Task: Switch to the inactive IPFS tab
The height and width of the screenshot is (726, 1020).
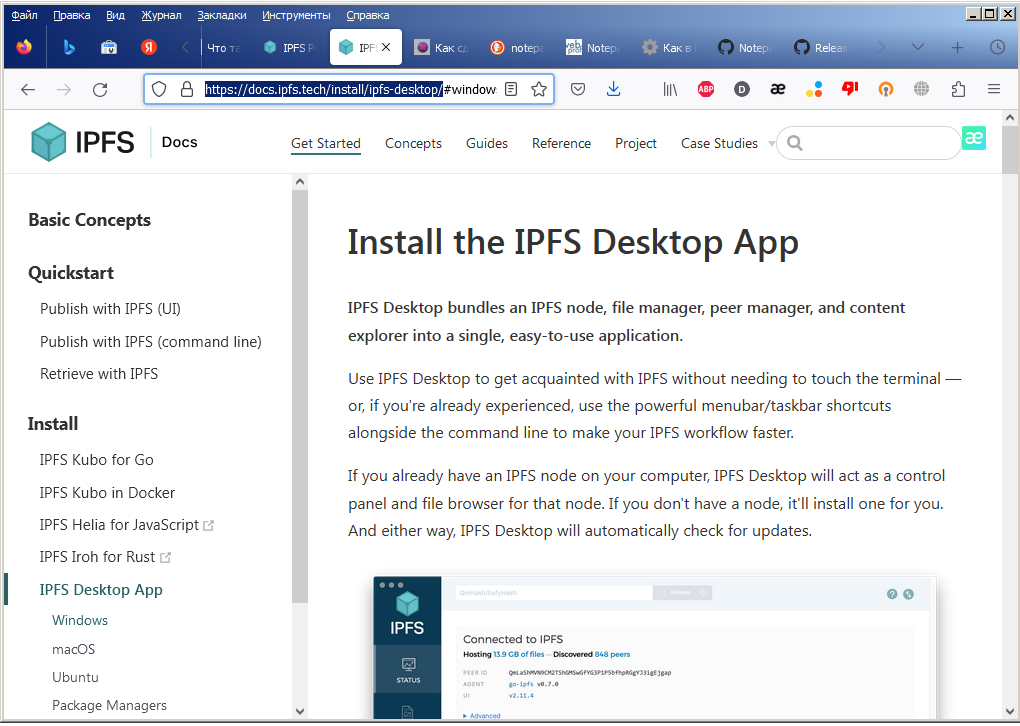Action: [x=290, y=47]
